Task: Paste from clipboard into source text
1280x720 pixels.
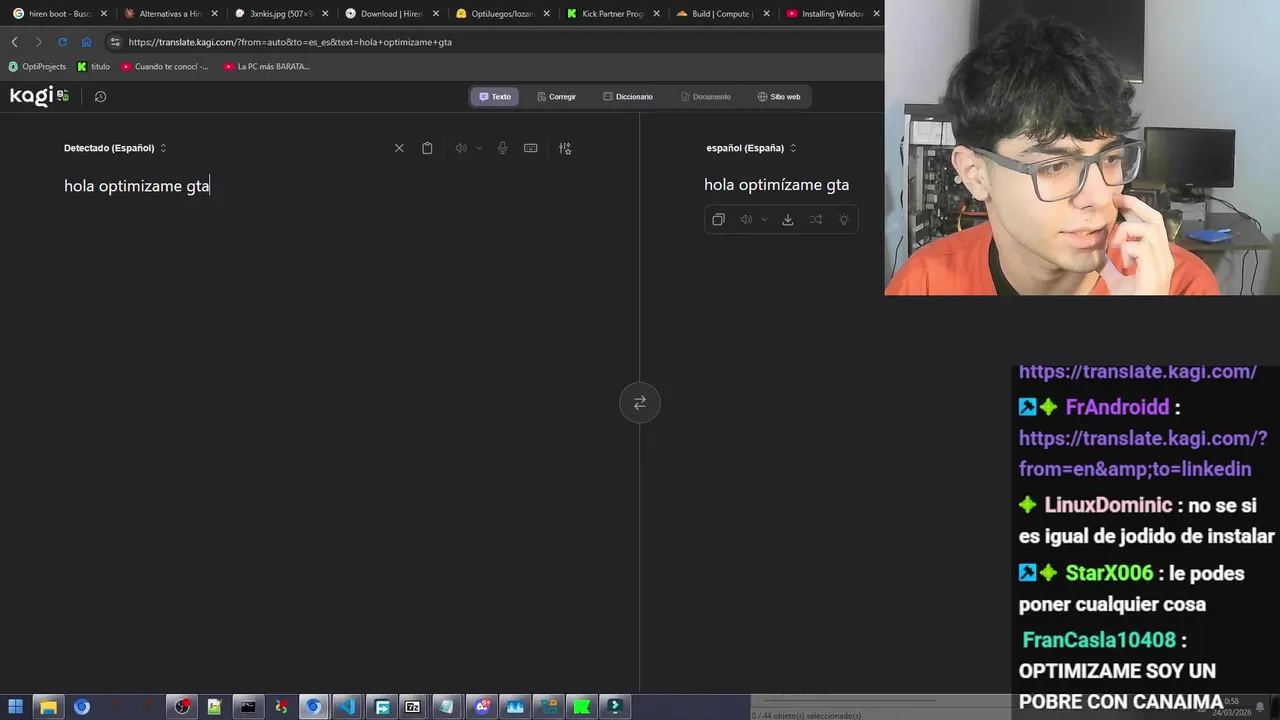Action: 427,148
